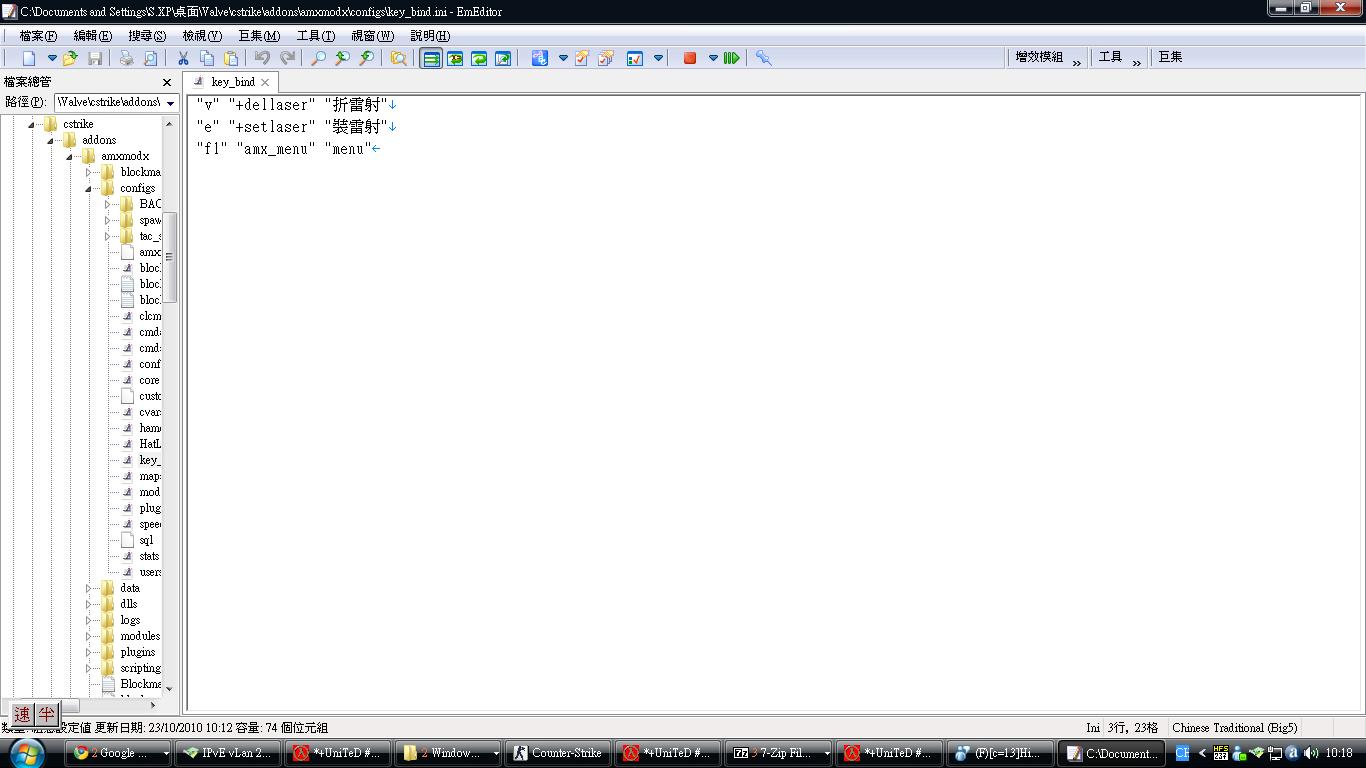
Task: Click the Paste clipboard icon
Action: click(x=231, y=58)
